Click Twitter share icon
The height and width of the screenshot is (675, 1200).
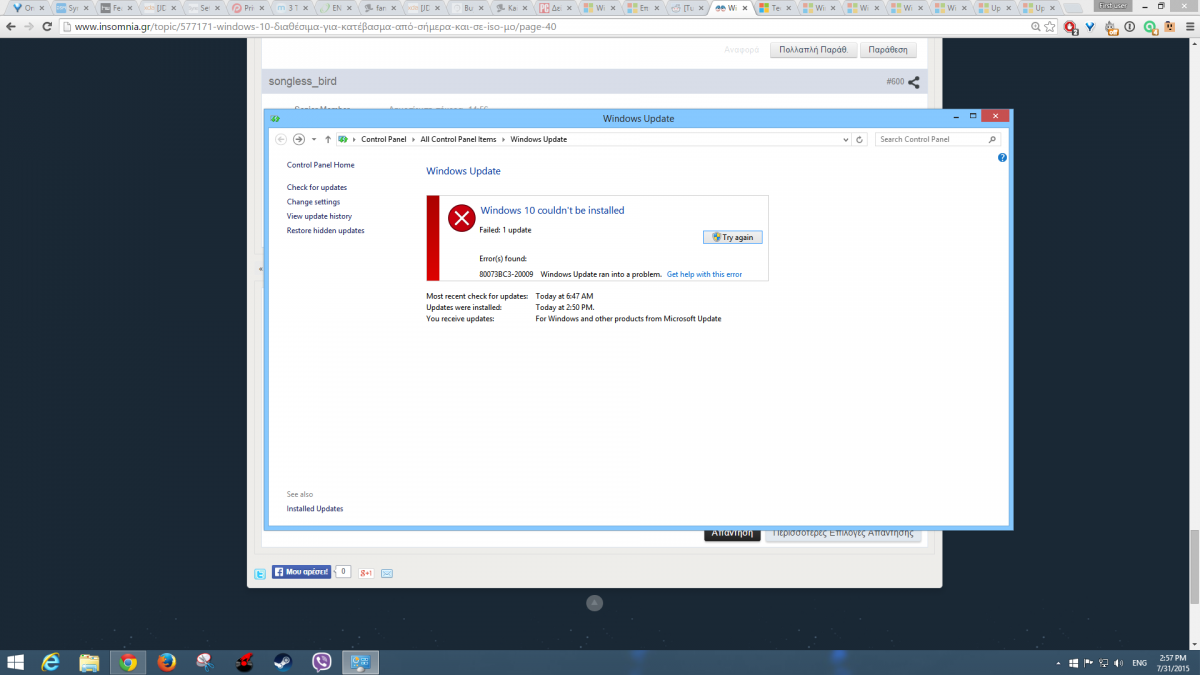pyautogui.click(x=259, y=574)
